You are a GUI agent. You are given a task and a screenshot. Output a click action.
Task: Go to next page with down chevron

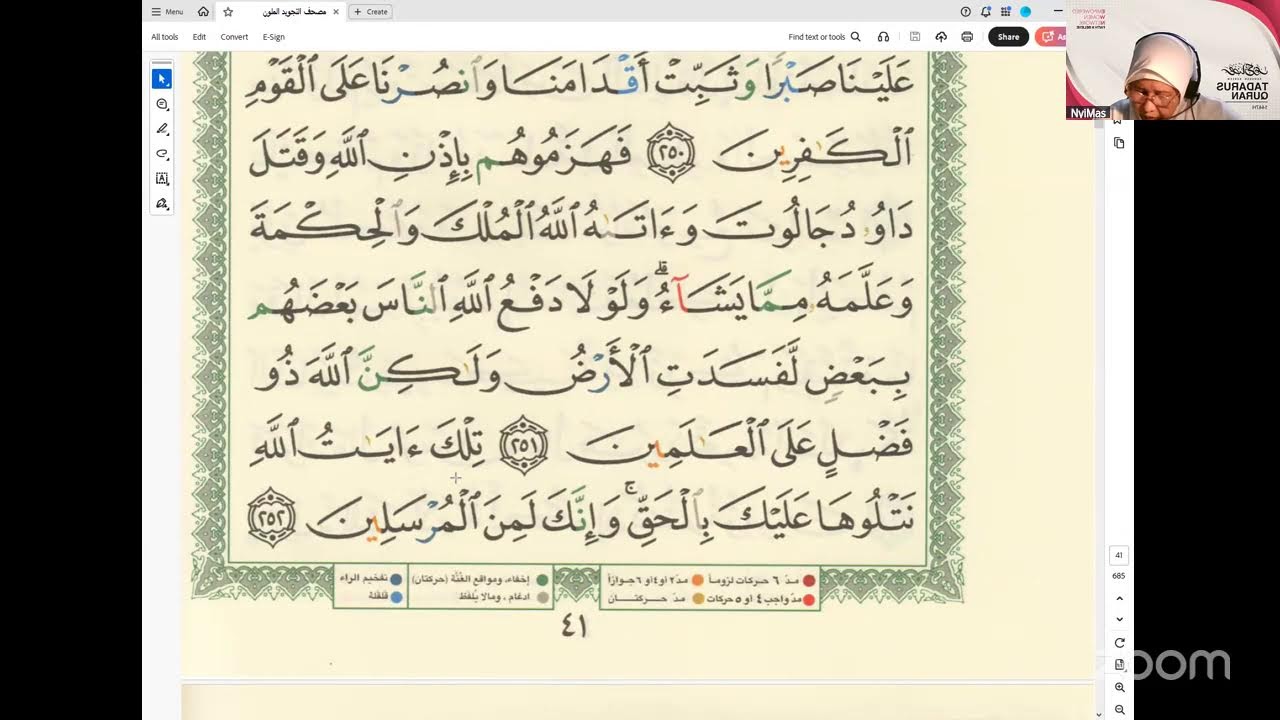pyautogui.click(x=1119, y=619)
